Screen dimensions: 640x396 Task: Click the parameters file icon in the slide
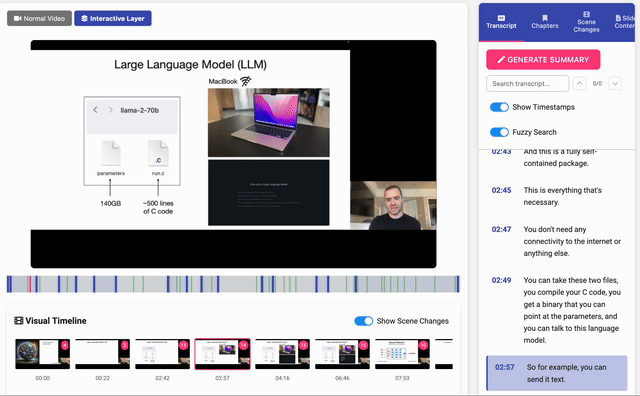111,154
